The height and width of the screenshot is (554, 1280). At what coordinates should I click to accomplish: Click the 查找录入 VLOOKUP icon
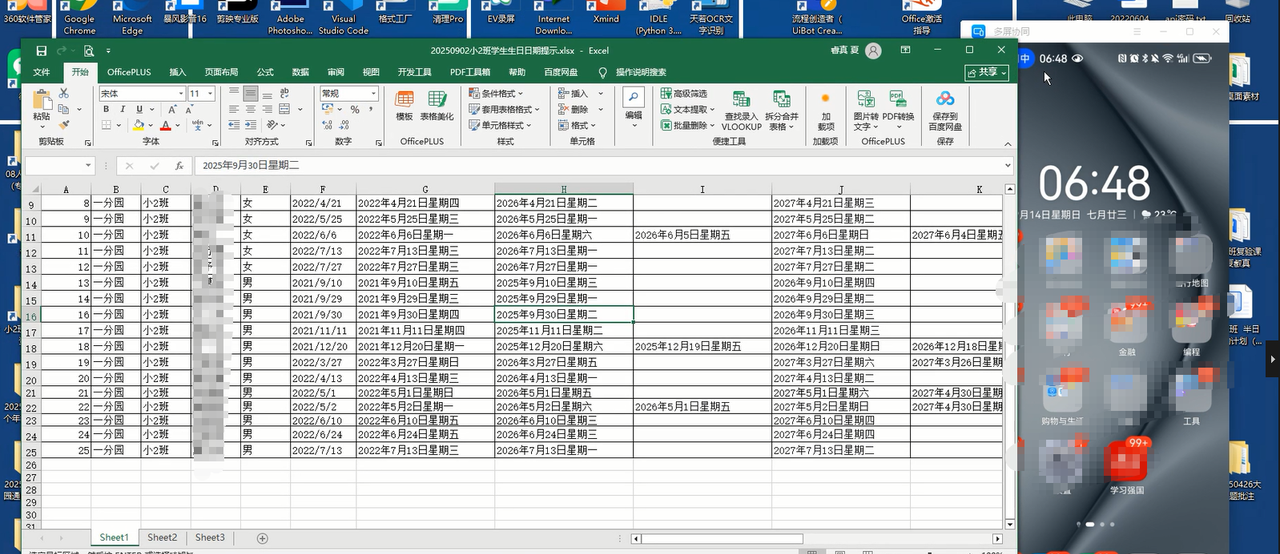click(741, 107)
